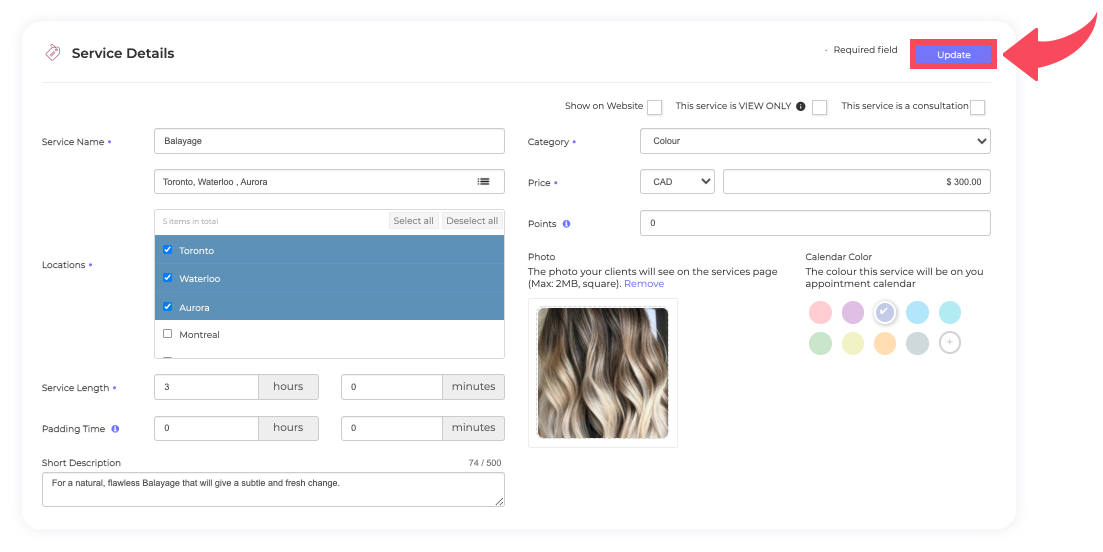Click the Points input field

click(x=815, y=223)
